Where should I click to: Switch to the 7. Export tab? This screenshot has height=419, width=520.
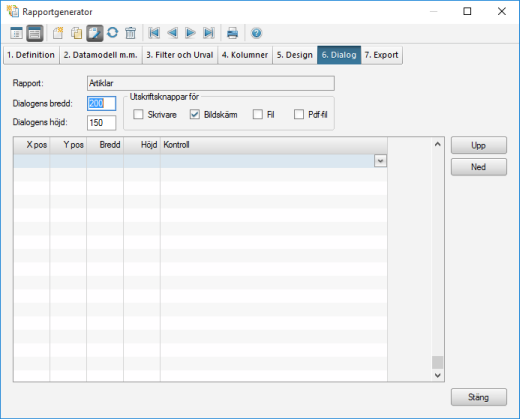[381, 55]
